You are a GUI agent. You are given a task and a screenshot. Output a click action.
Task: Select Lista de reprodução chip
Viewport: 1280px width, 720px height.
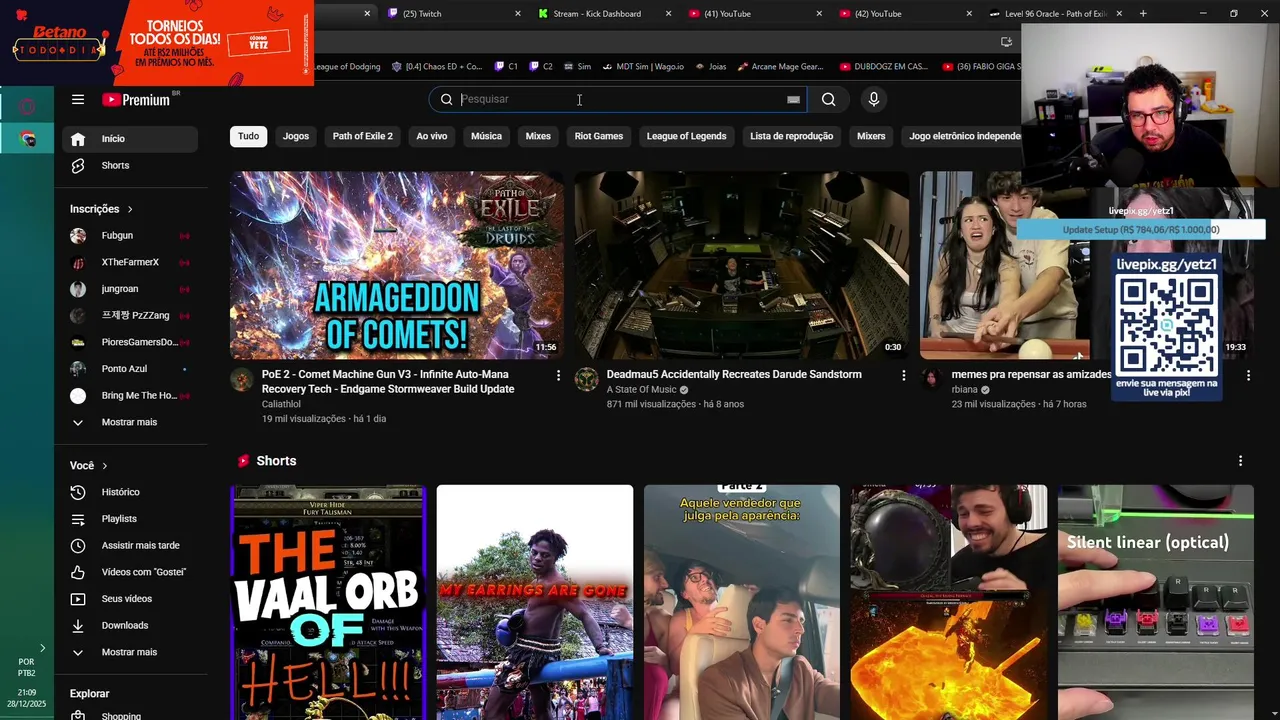click(792, 136)
